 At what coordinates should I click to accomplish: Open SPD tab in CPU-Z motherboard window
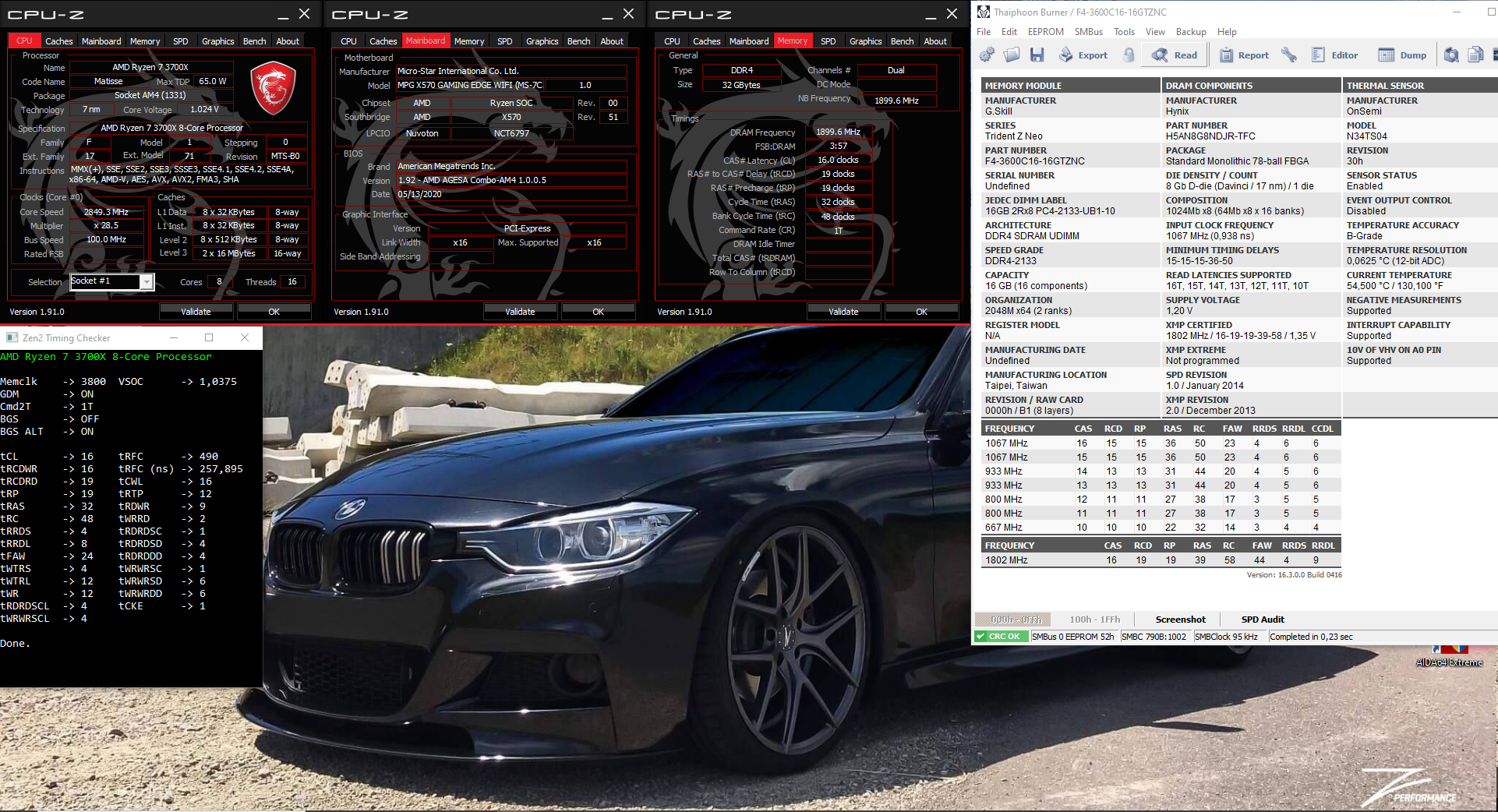505,41
